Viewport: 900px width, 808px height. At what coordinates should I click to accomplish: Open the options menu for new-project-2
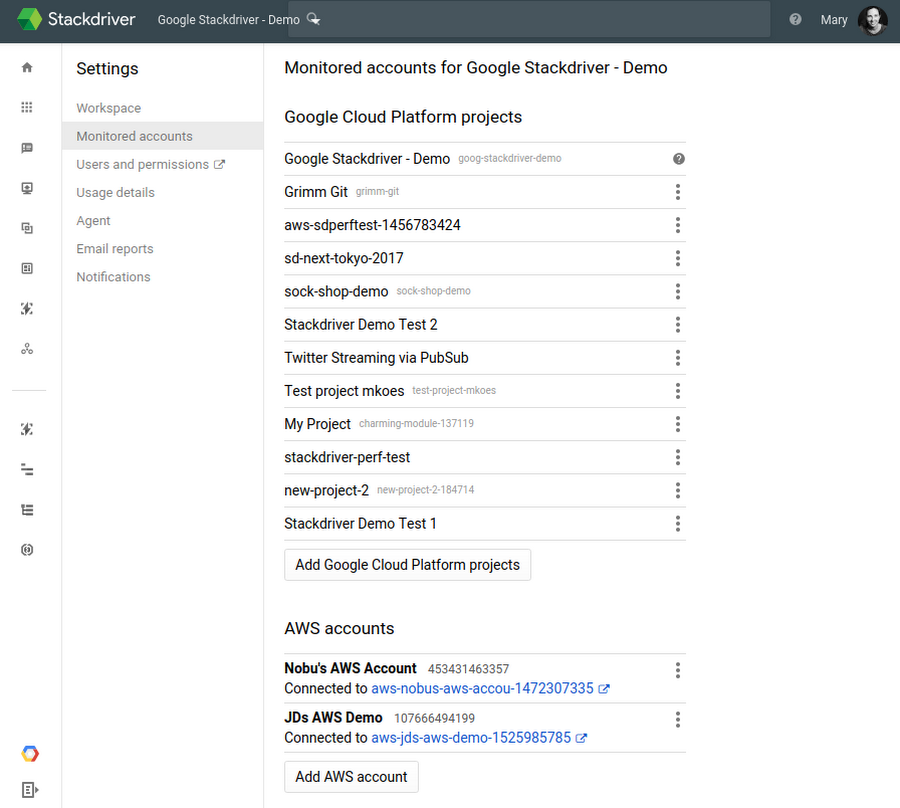[678, 491]
